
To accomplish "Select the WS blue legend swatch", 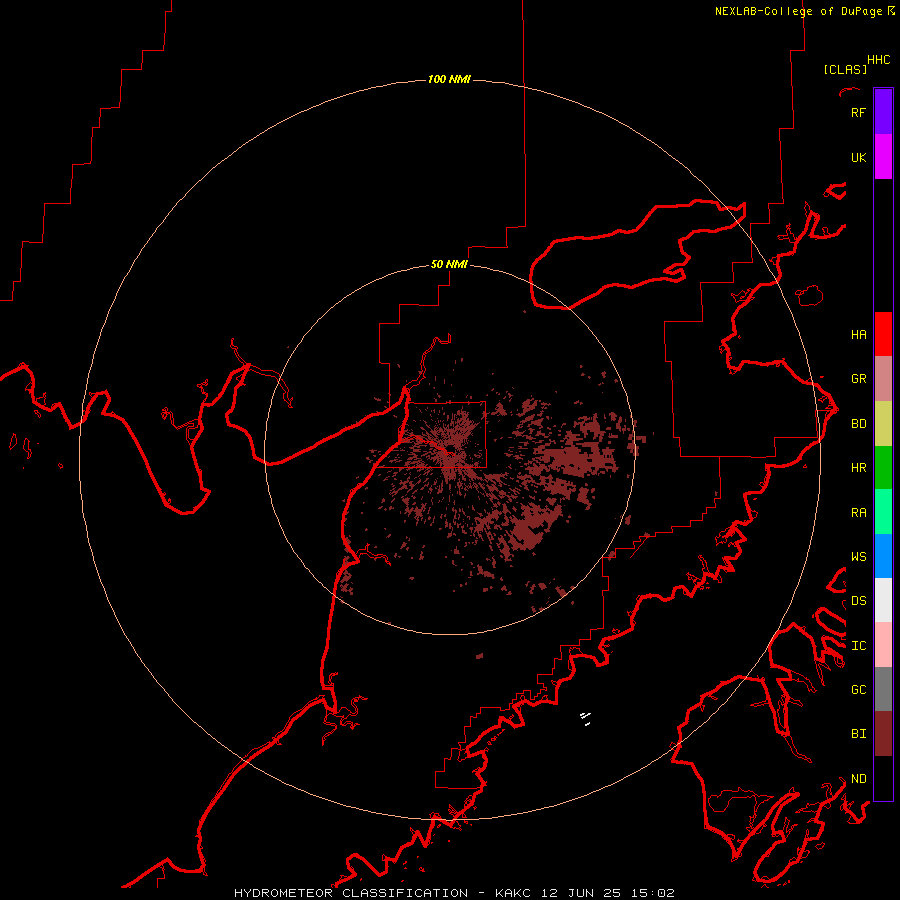I will pos(883,556).
